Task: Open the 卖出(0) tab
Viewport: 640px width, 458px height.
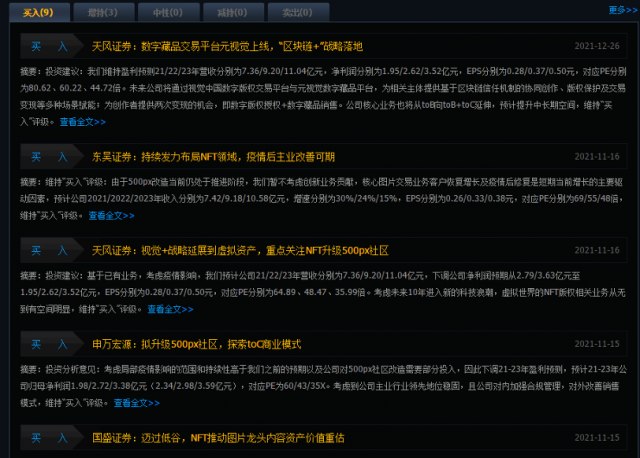Action: coord(298,12)
